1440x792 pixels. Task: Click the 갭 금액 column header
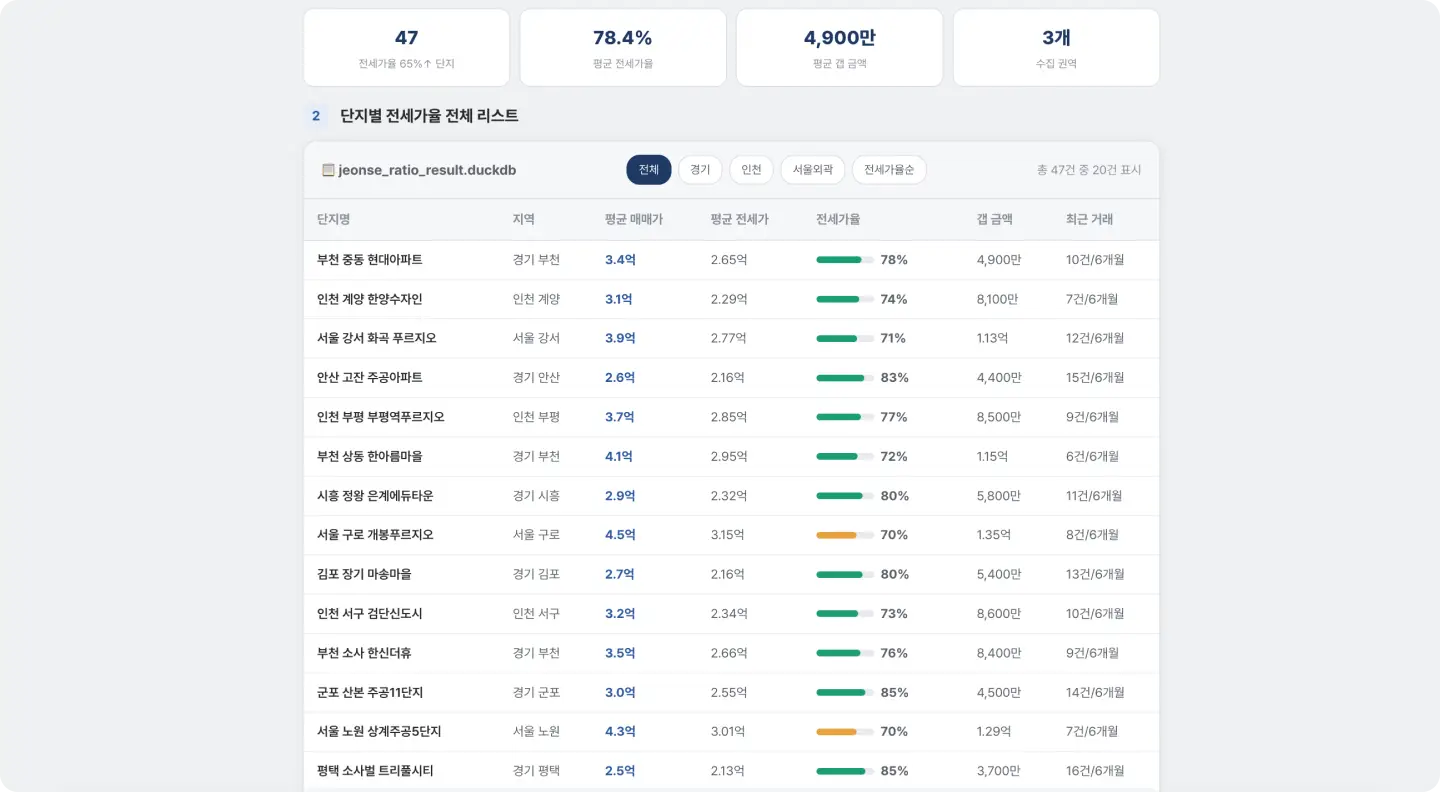(x=995, y=219)
